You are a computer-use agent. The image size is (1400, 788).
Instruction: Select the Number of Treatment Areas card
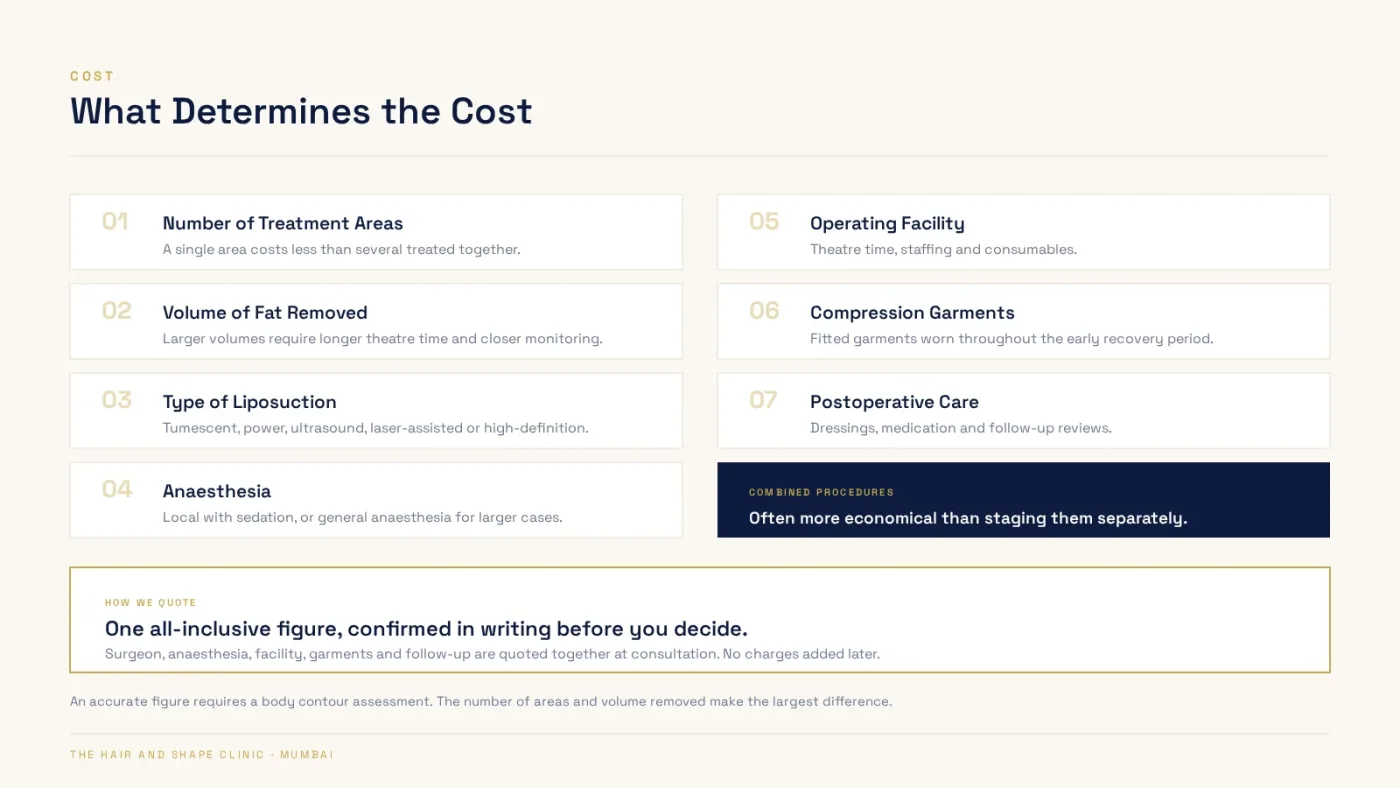pos(376,232)
